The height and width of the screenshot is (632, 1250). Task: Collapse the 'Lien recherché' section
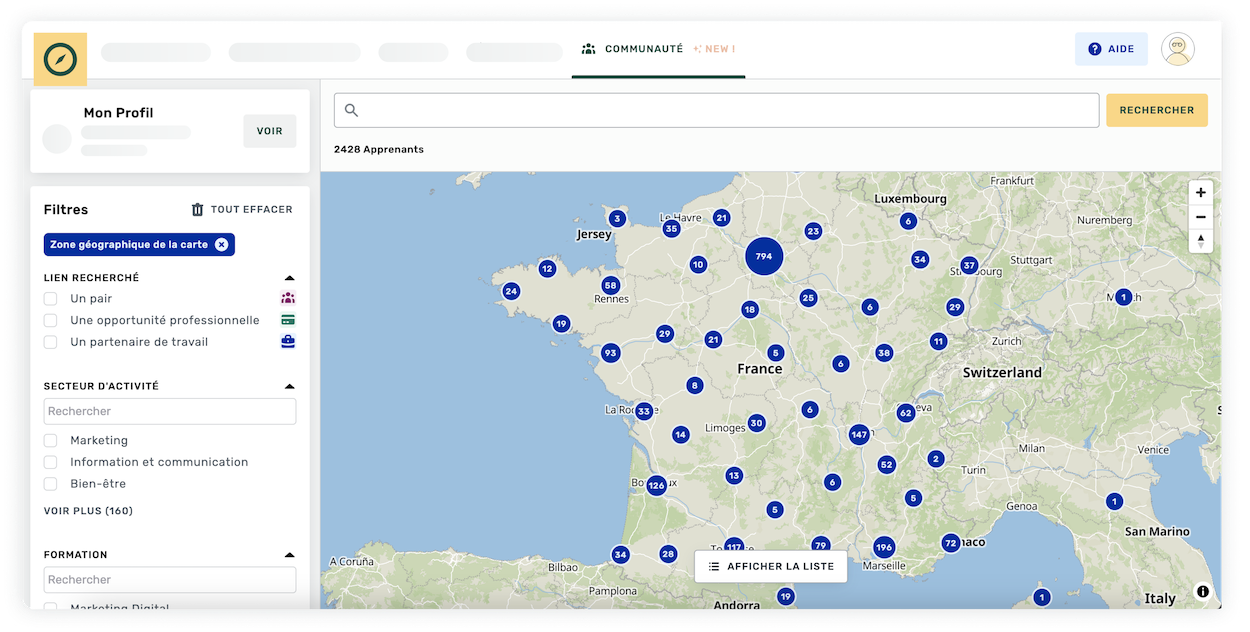tap(289, 278)
